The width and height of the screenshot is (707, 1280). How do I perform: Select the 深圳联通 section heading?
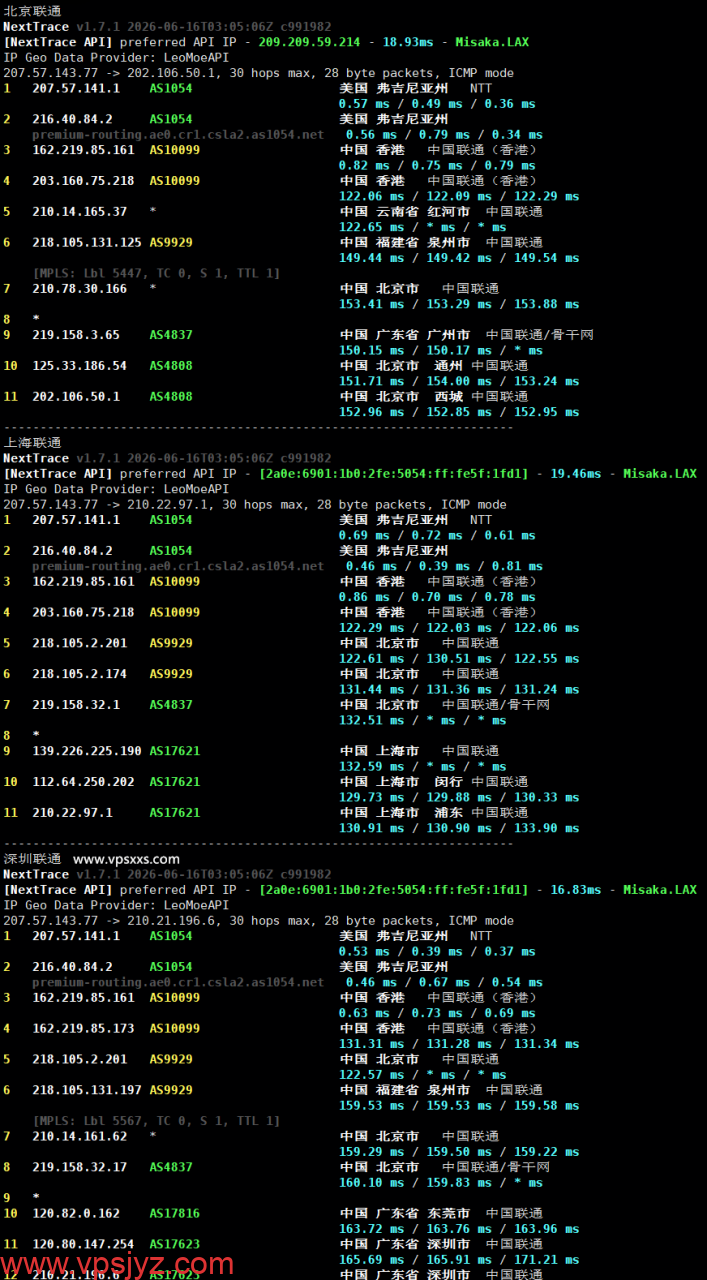pyautogui.click(x=32, y=859)
